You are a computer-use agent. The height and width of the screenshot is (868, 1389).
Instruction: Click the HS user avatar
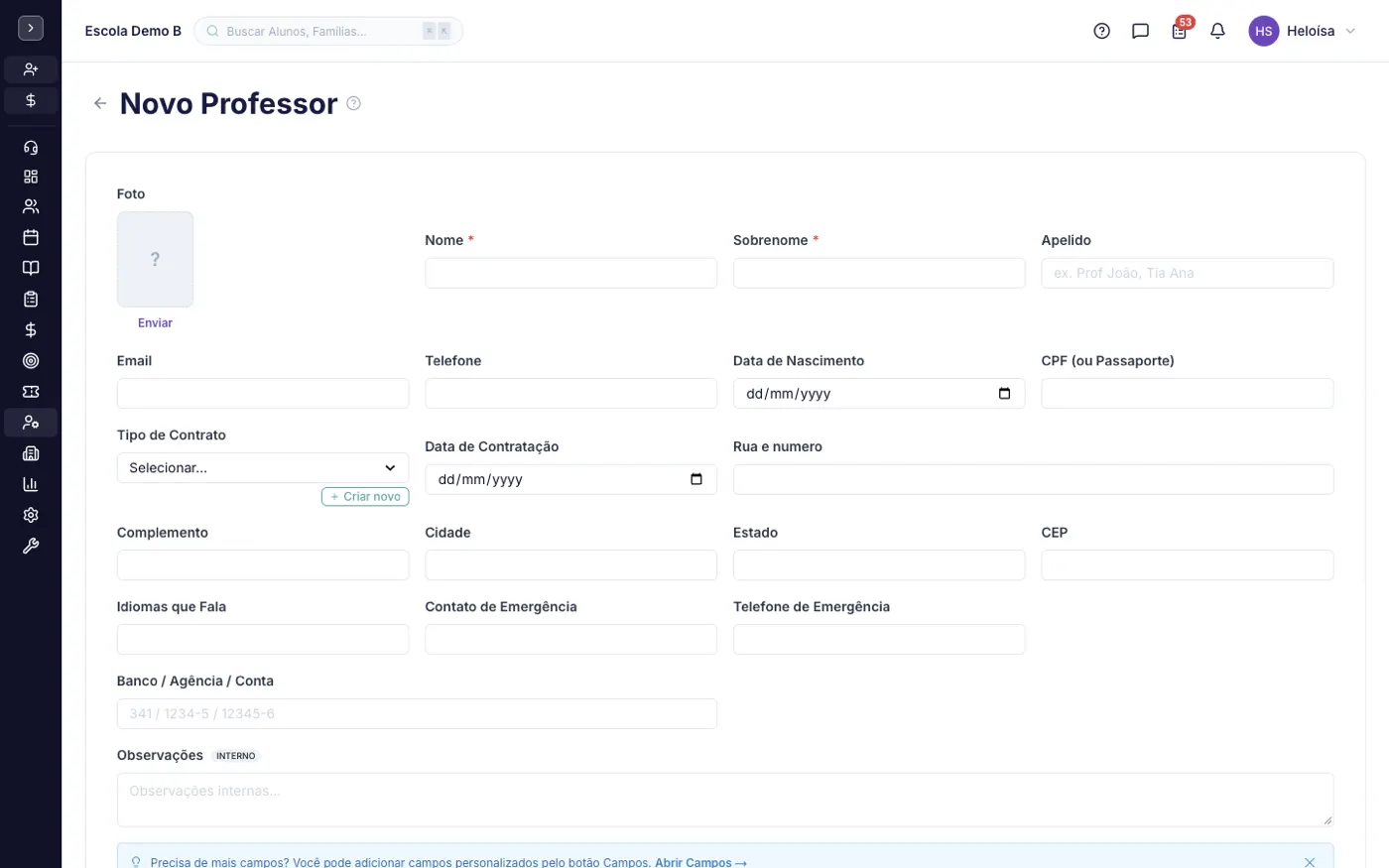[x=1263, y=31]
